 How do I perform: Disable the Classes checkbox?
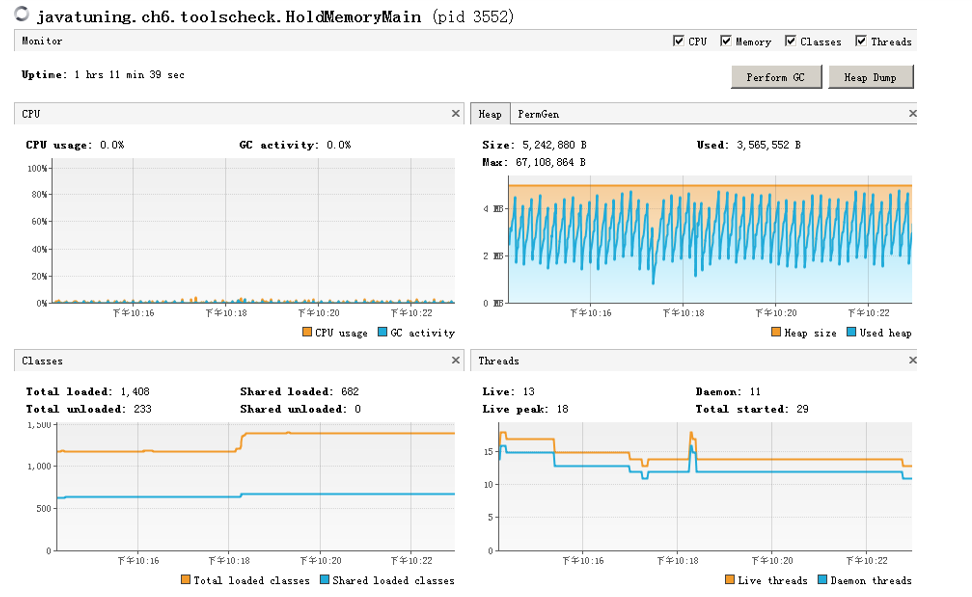(x=790, y=41)
